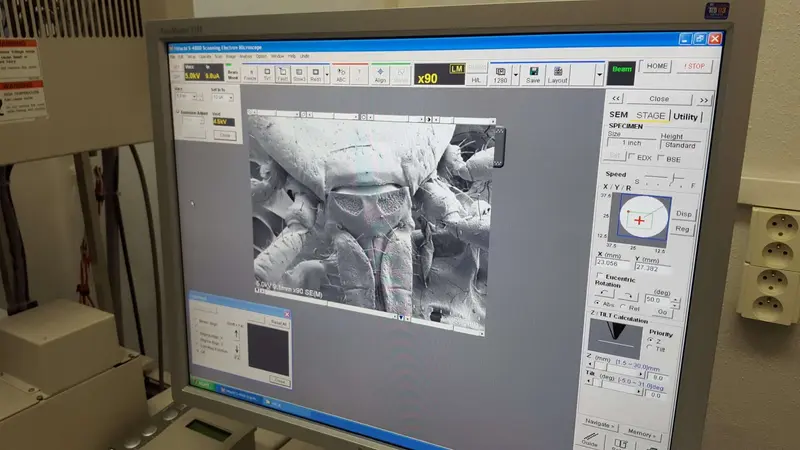Select the Slow3 scan mode icon
This screenshot has height=450, width=800.
pyautogui.click(x=299, y=74)
